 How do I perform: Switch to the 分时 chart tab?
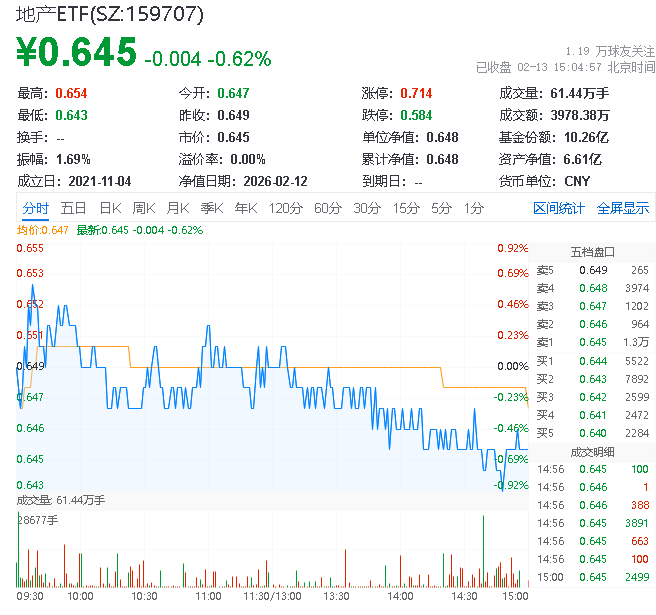pos(35,208)
